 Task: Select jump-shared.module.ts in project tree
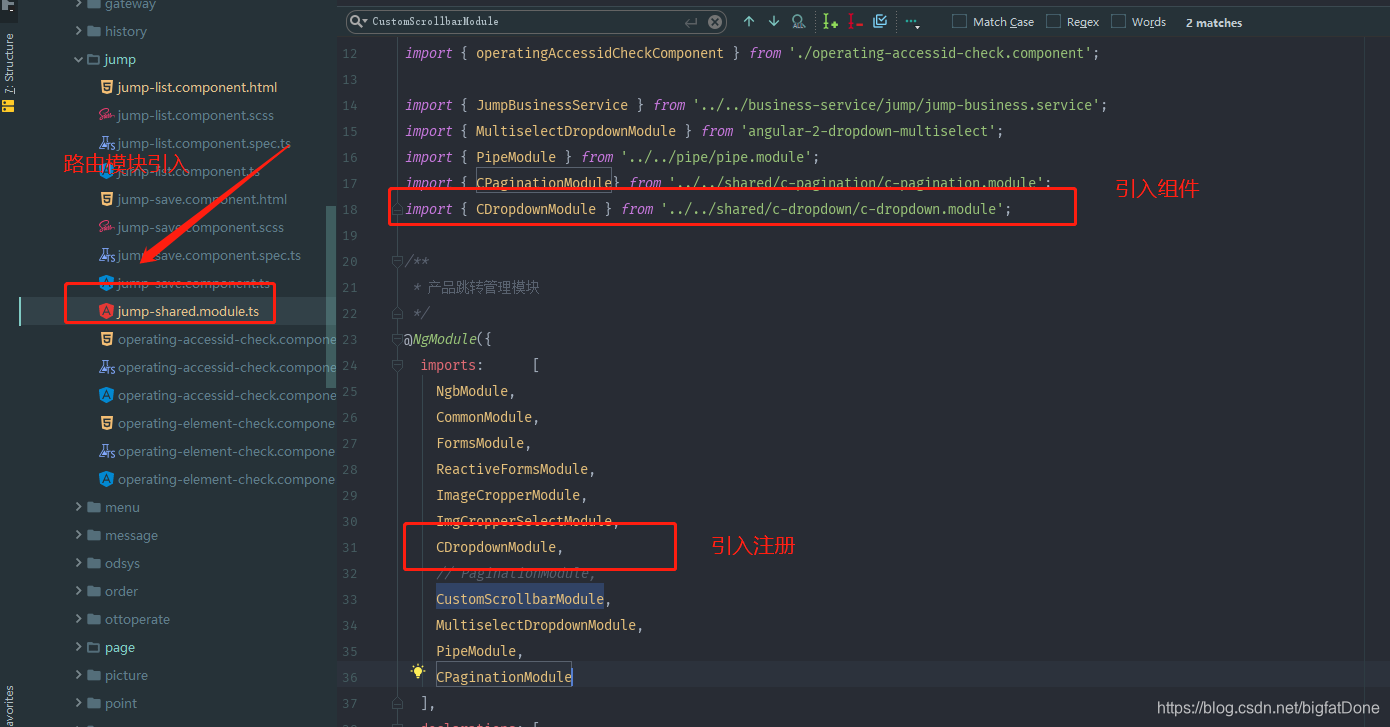[x=188, y=311]
